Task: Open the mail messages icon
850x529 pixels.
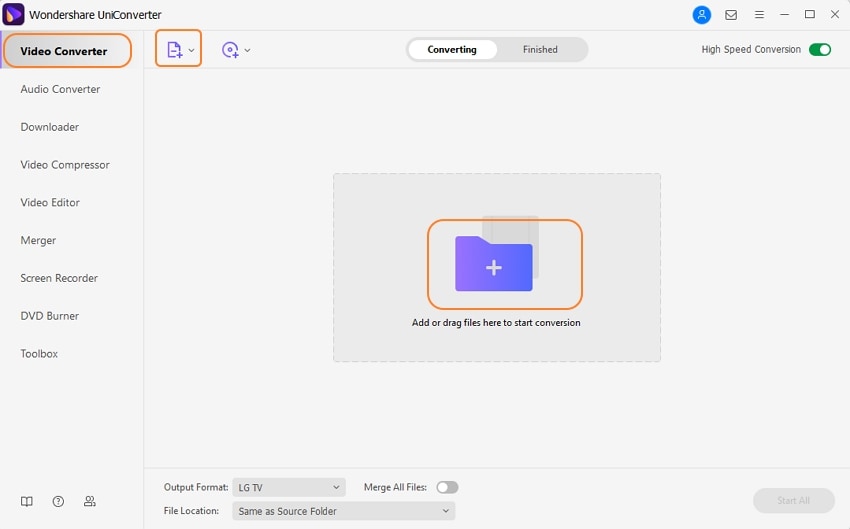Action: point(731,15)
